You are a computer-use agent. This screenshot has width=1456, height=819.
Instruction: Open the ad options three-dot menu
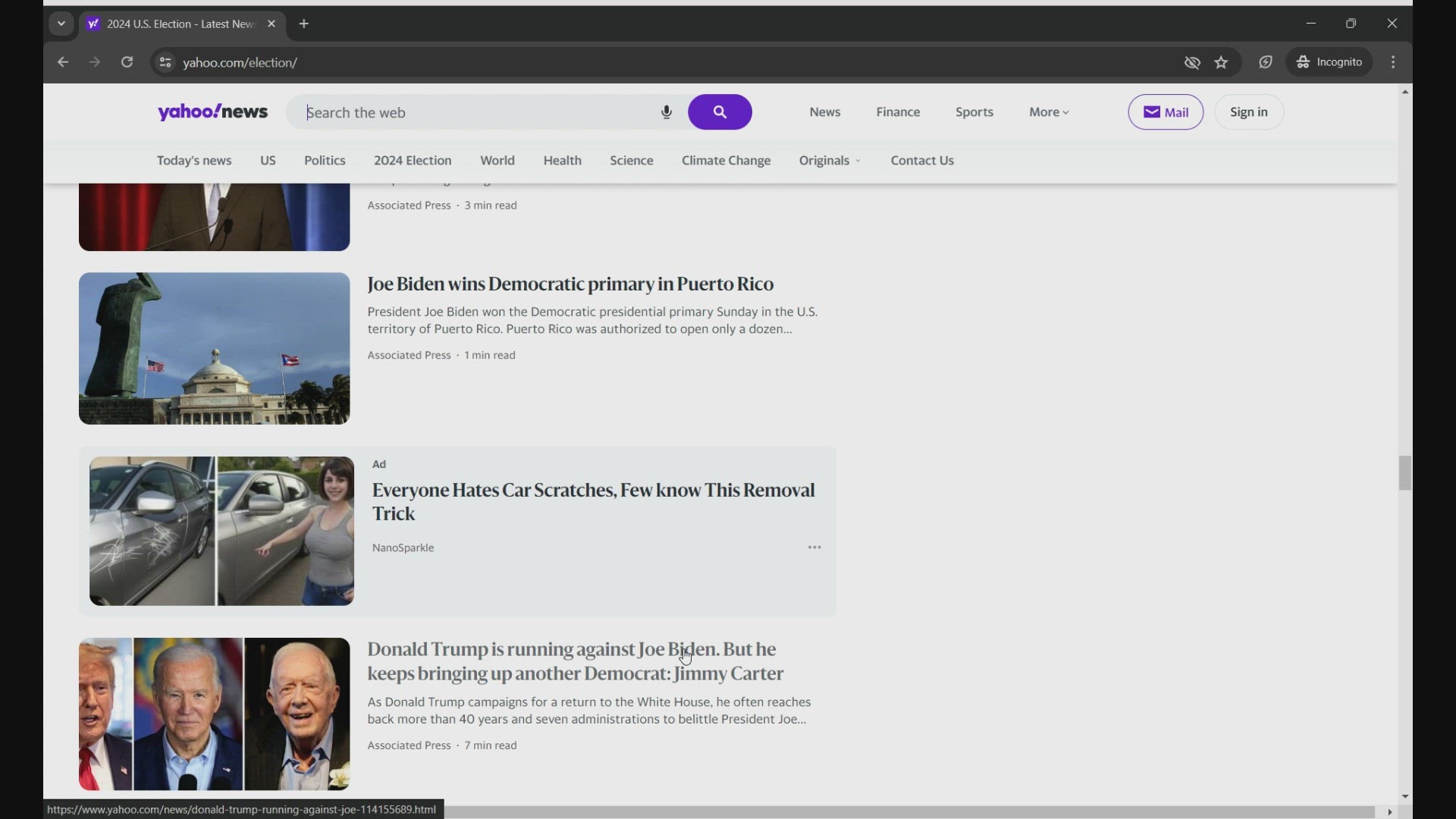click(814, 548)
